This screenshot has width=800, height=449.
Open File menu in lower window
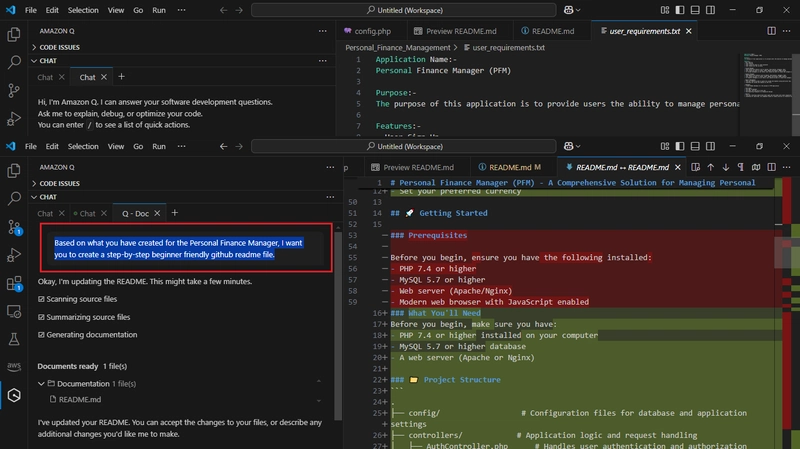point(31,146)
